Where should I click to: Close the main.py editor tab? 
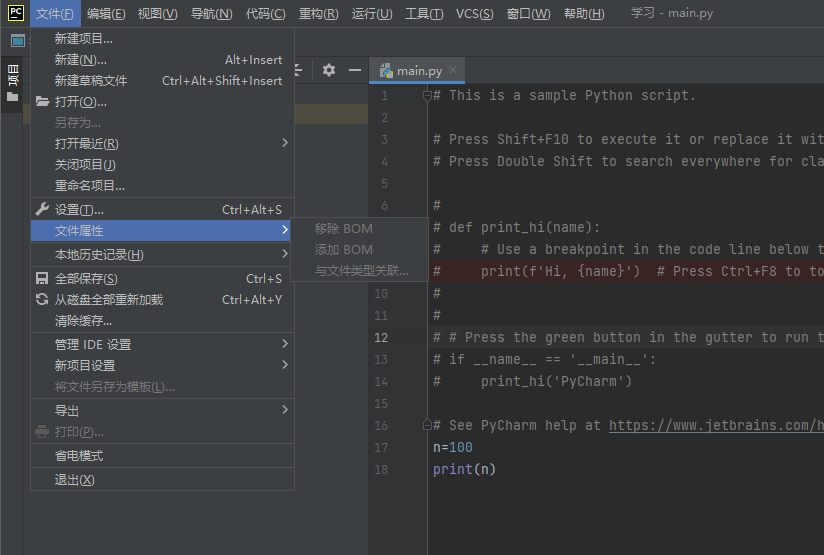pyautogui.click(x=453, y=71)
